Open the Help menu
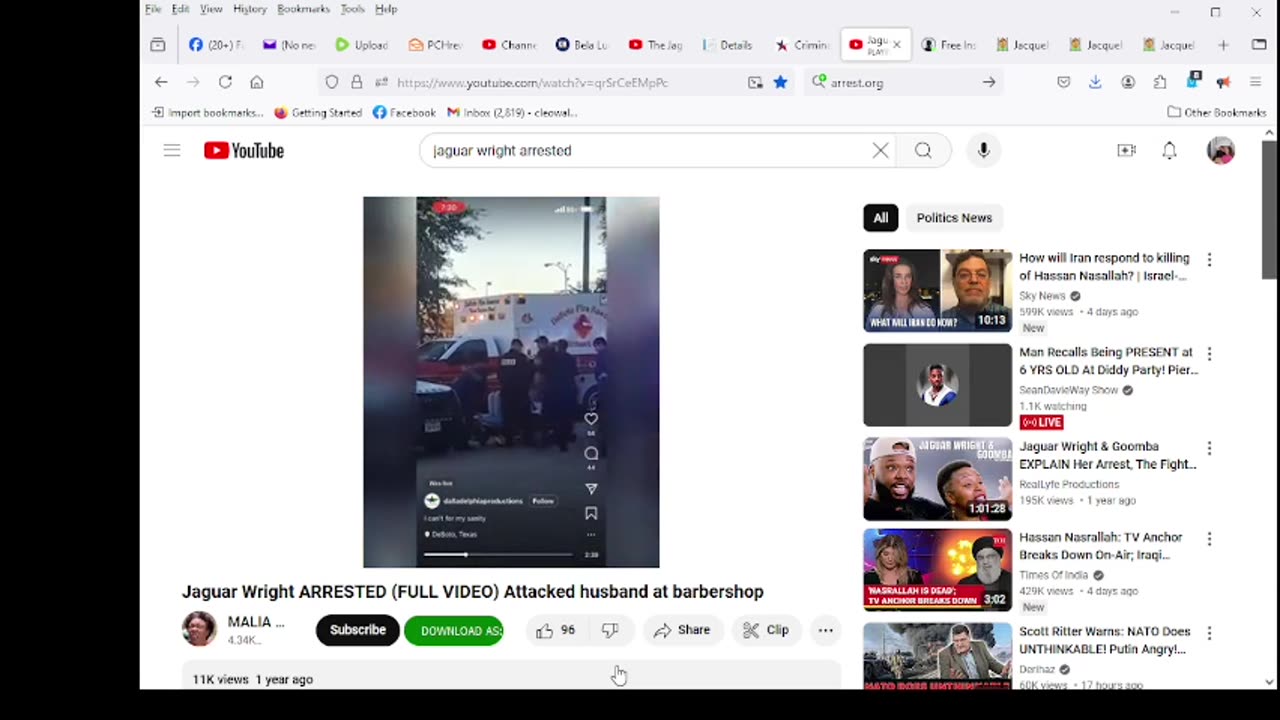 click(x=386, y=9)
